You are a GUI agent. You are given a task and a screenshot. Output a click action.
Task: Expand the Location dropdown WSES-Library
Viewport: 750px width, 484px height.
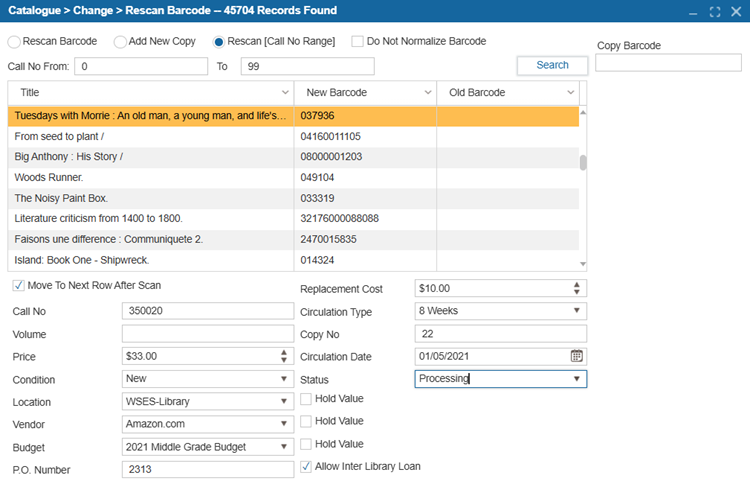coord(284,401)
